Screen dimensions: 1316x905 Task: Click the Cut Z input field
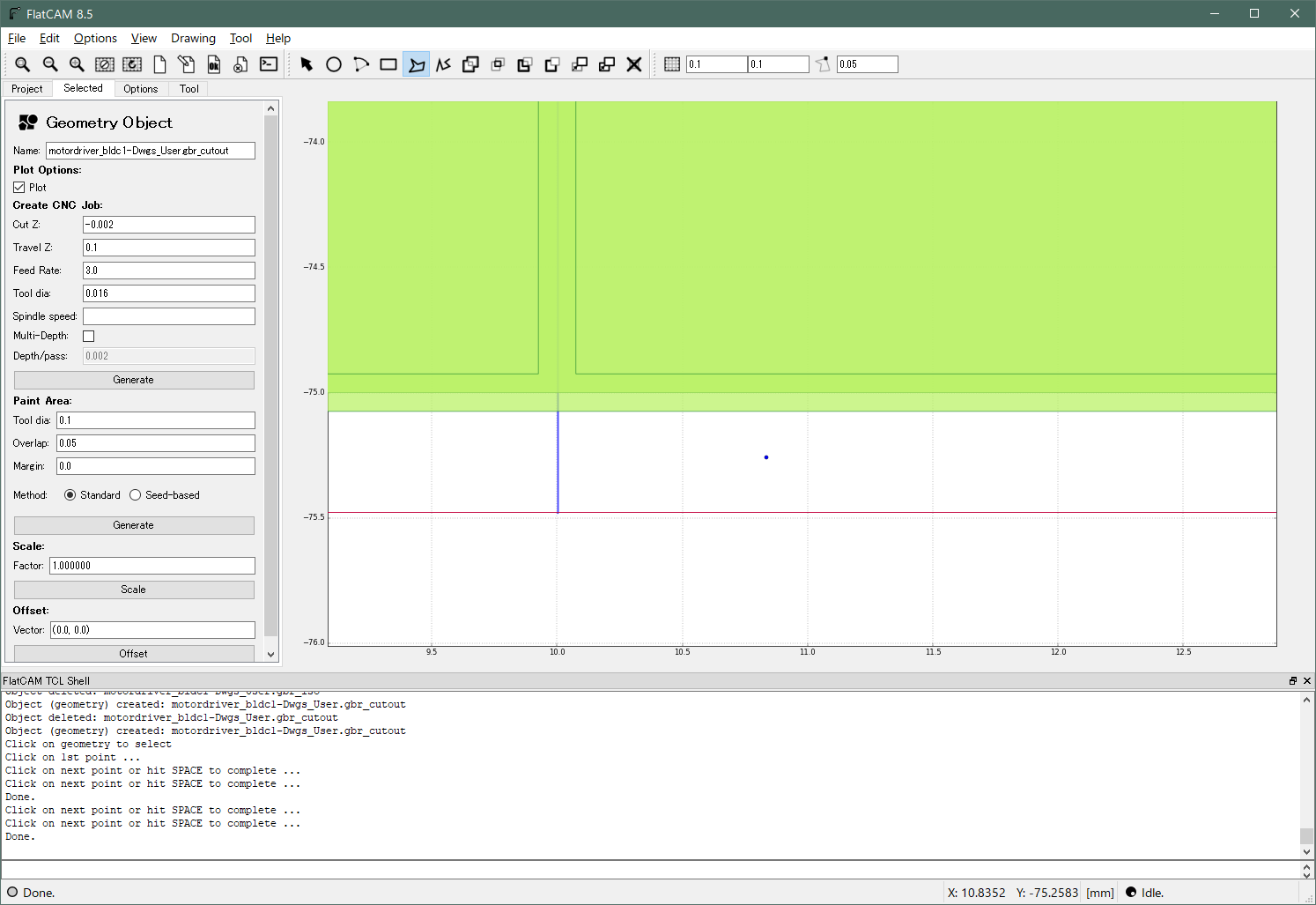pyautogui.click(x=169, y=225)
